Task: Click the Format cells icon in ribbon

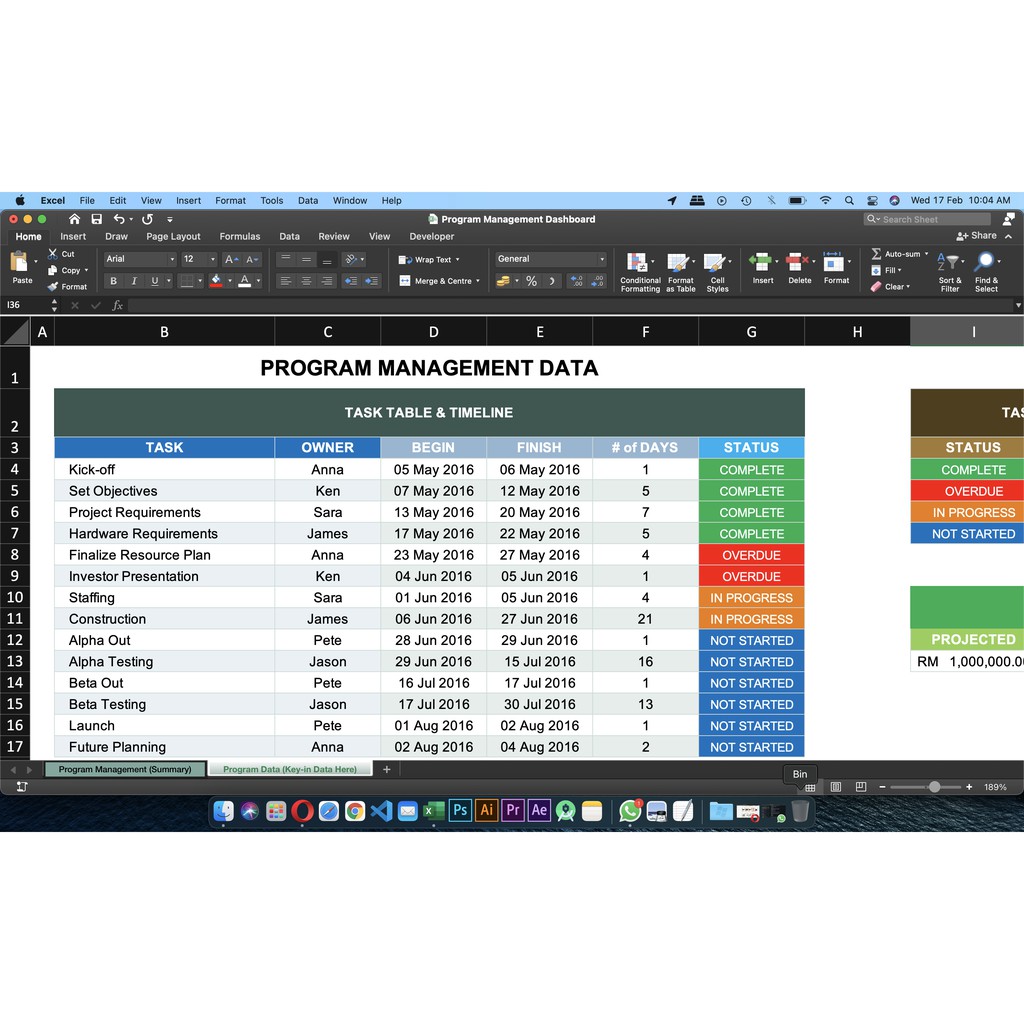Action: click(x=833, y=262)
